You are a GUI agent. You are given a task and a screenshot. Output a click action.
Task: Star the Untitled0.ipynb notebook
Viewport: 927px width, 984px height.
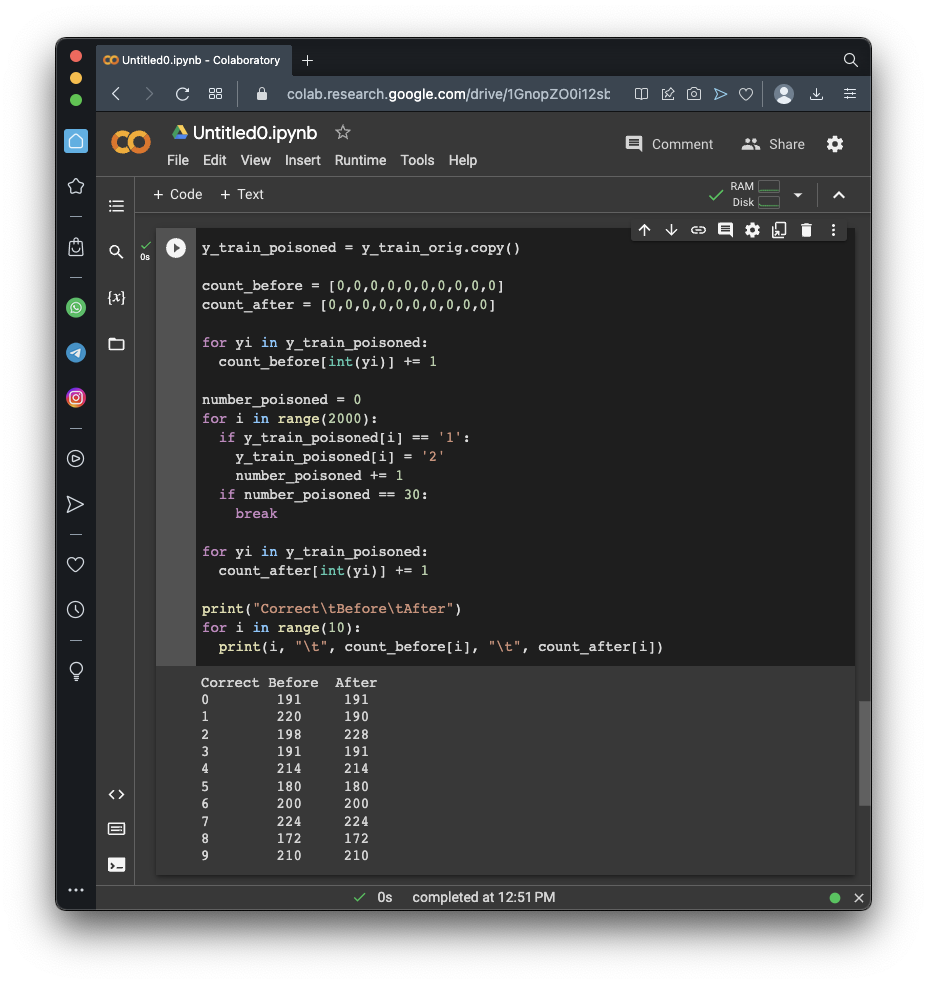[x=343, y=132]
